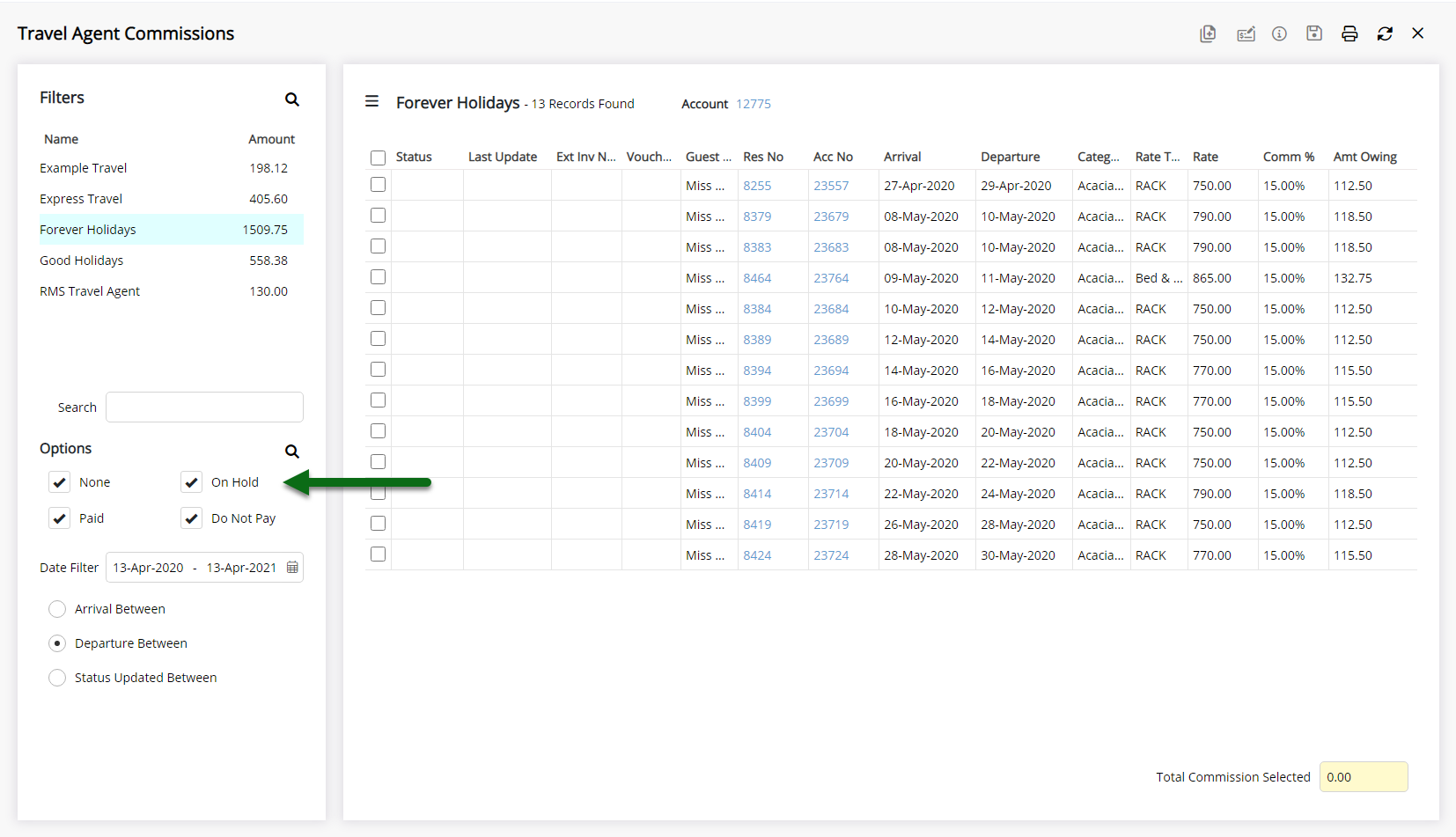
Task: Click the write cheque payment icon
Action: pos(1246,33)
